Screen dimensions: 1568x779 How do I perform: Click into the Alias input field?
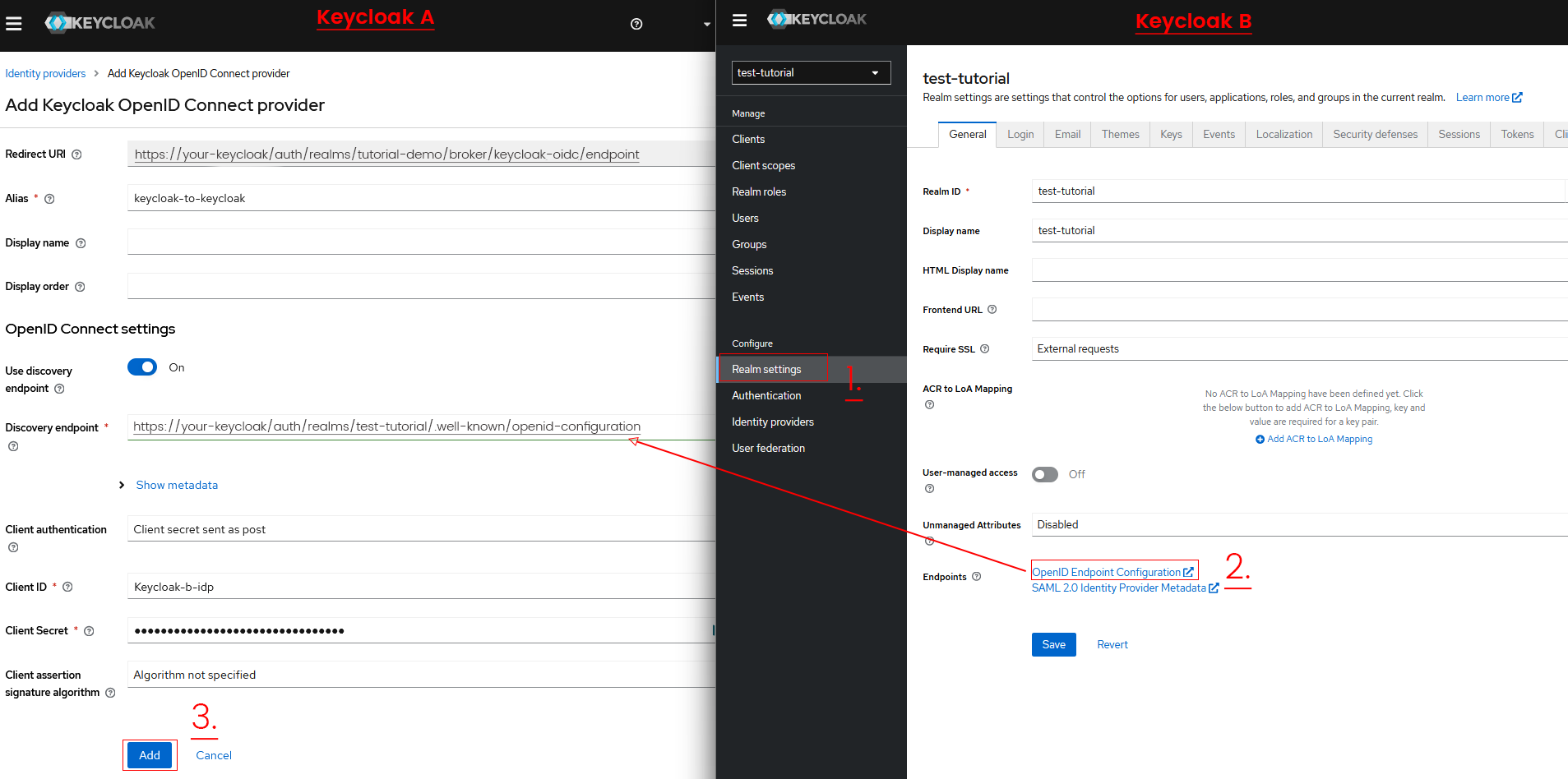tap(421, 198)
